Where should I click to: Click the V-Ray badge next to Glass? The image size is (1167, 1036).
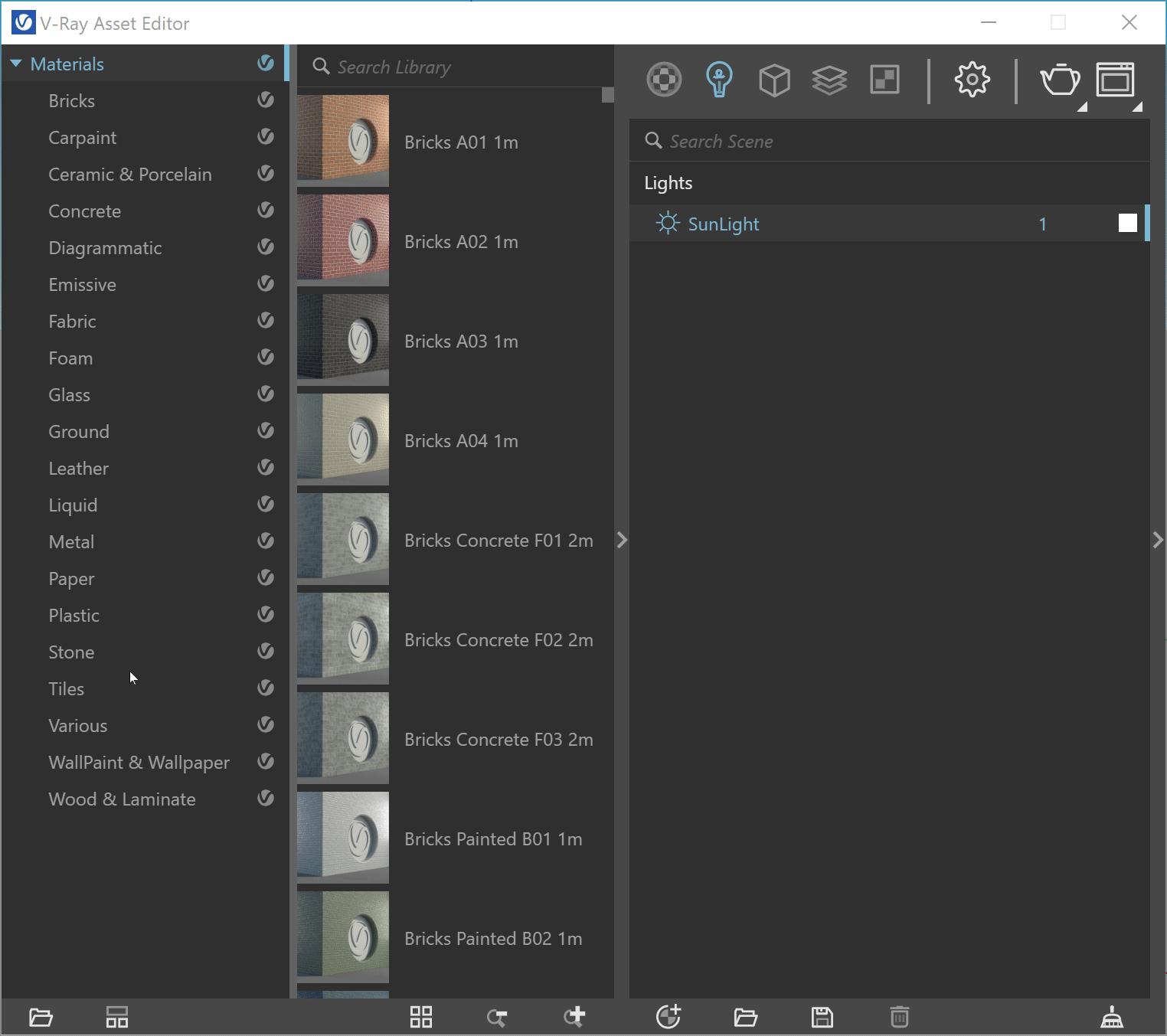pos(266,394)
